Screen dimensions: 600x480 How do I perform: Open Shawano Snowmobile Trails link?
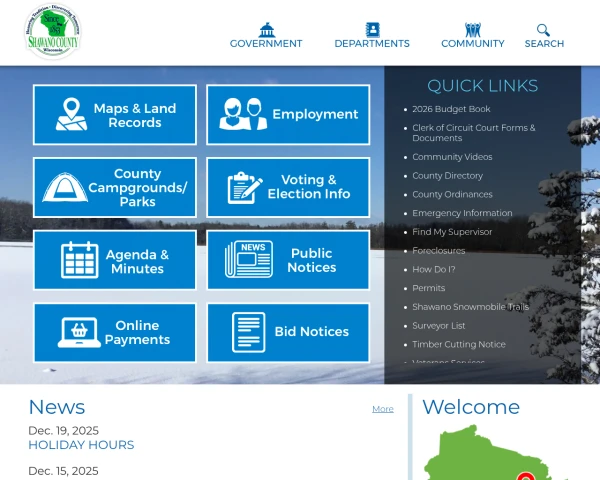[x=471, y=307]
